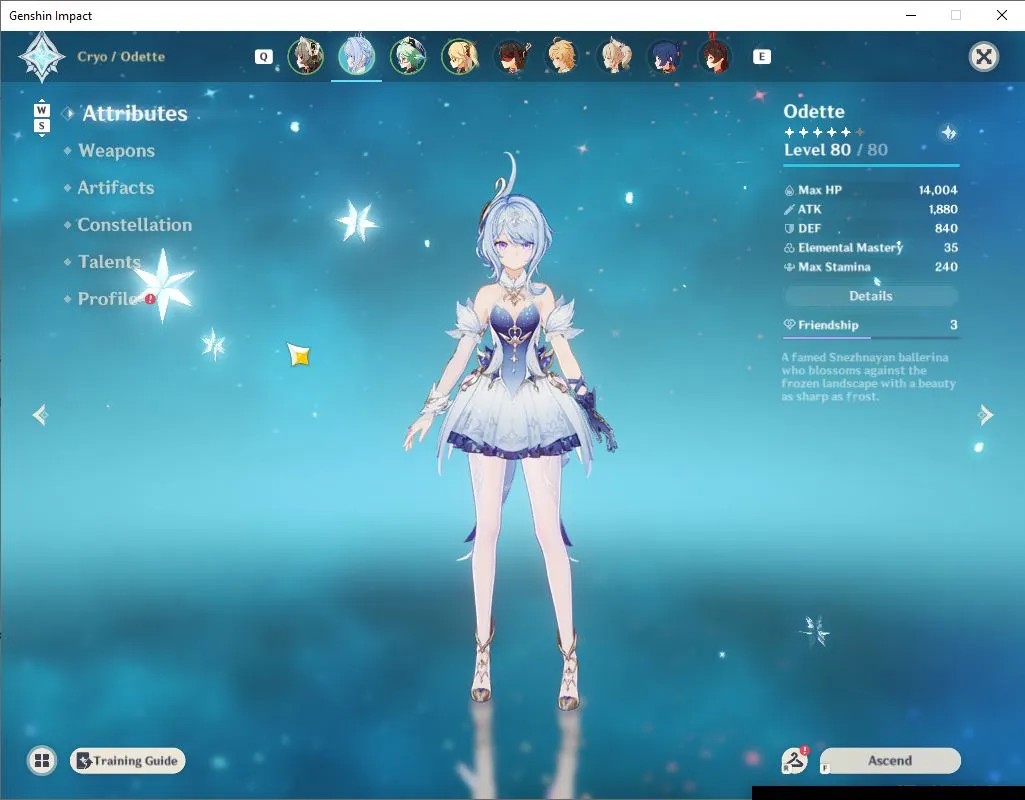The width and height of the screenshot is (1025, 800).
Task: Open the four-square menu icon
Action: coord(42,761)
